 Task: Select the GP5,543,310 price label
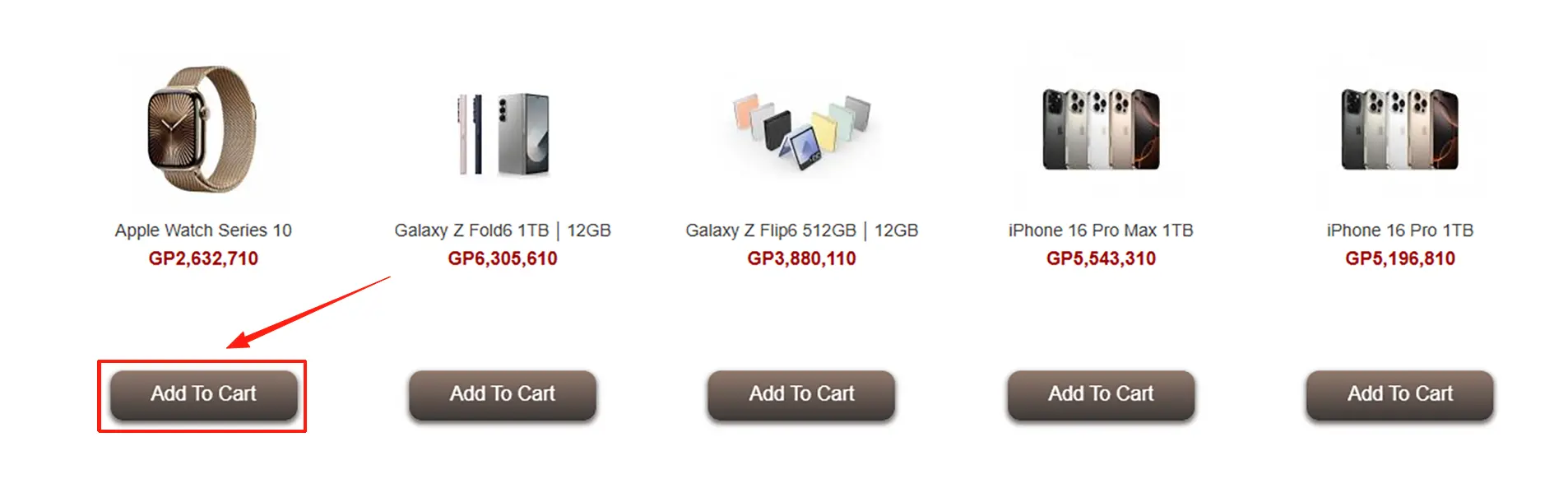click(1101, 258)
